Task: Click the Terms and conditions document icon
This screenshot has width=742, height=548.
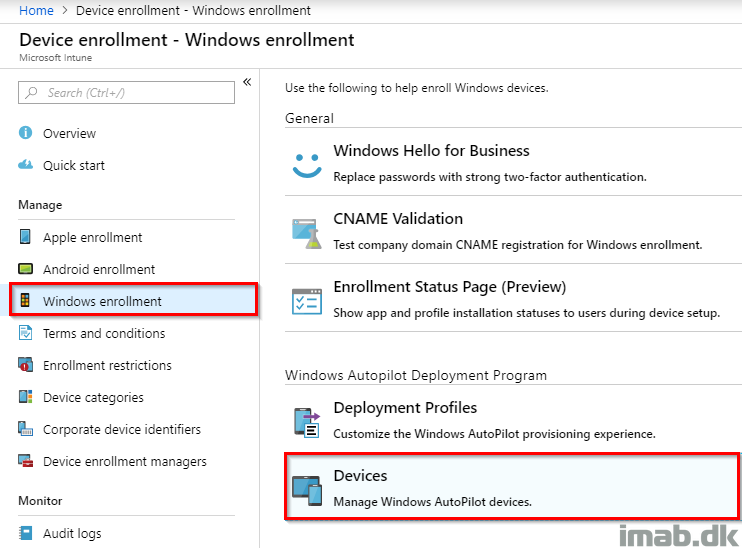Action: tap(26, 333)
